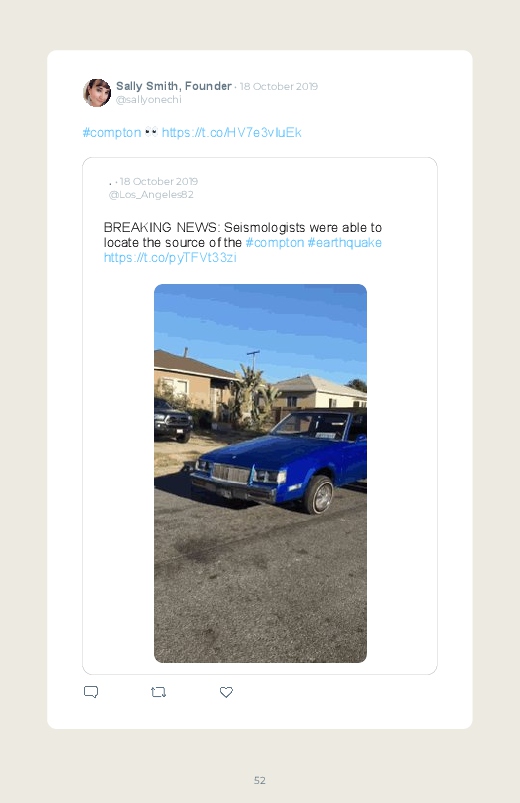The image size is (520, 803).
Task: Click the retweet arrows icon
Action: (x=158, y=692)
